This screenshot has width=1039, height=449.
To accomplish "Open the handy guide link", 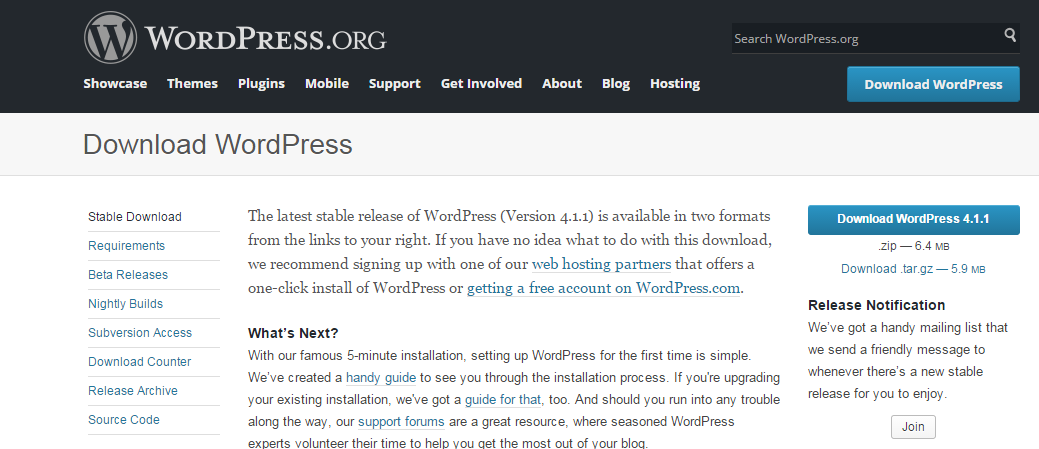I will point(382,378).
